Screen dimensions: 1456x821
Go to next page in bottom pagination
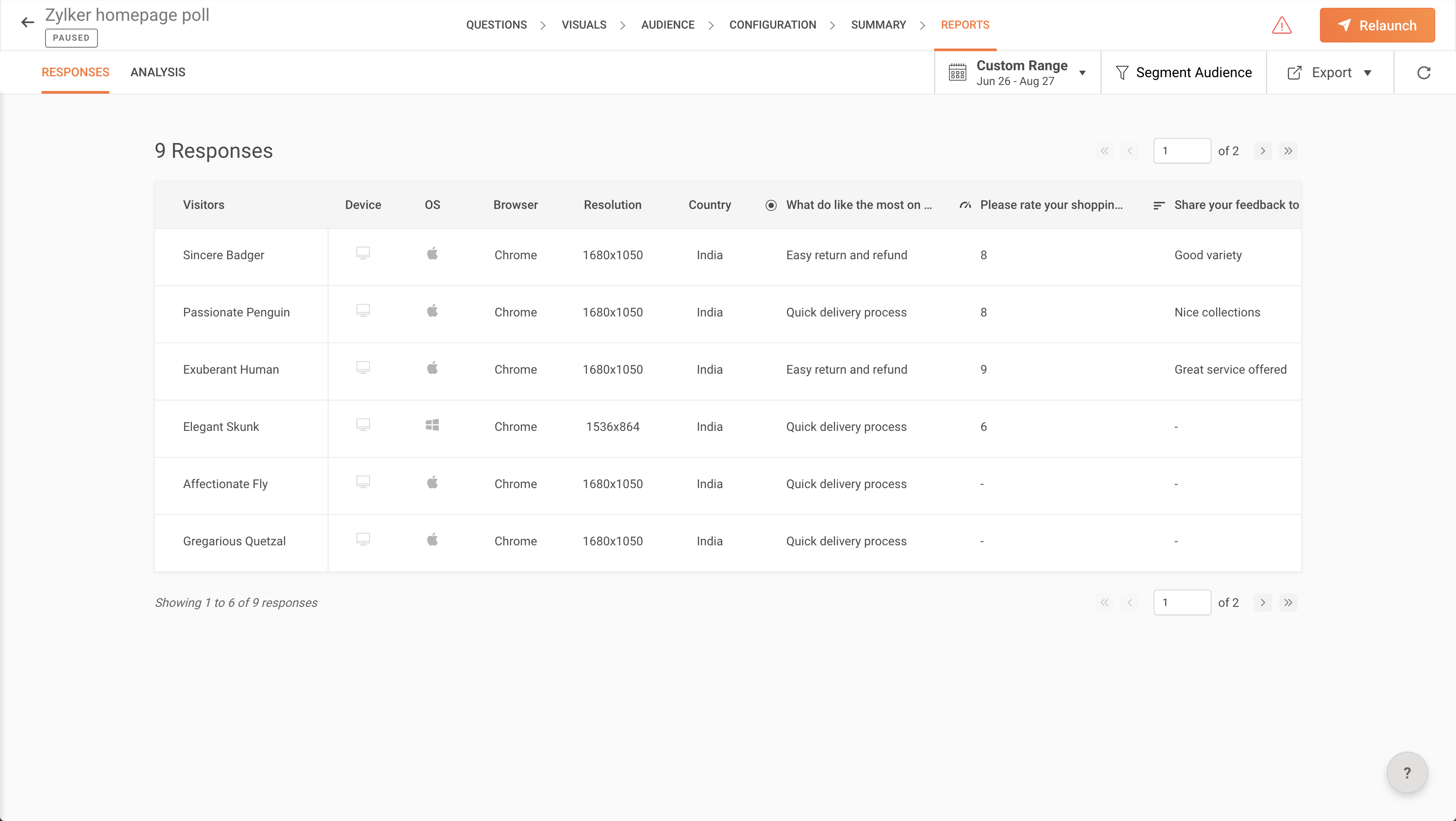coord(1262,603)
